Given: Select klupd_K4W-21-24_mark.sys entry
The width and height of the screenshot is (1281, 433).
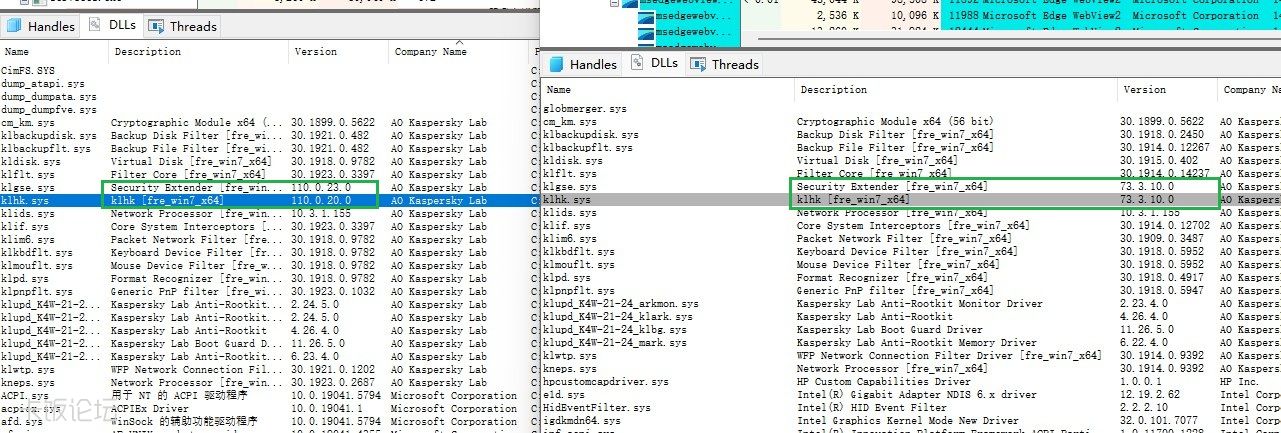Looking at the screenshot, I should point(616,342).
